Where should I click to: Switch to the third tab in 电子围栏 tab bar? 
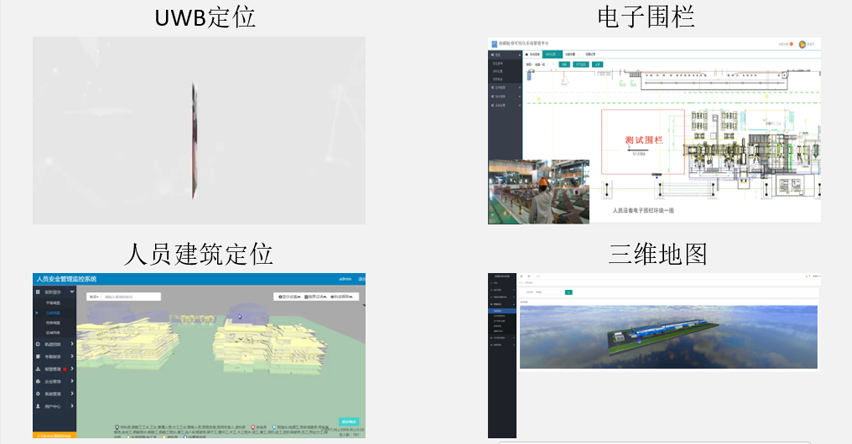572,54
